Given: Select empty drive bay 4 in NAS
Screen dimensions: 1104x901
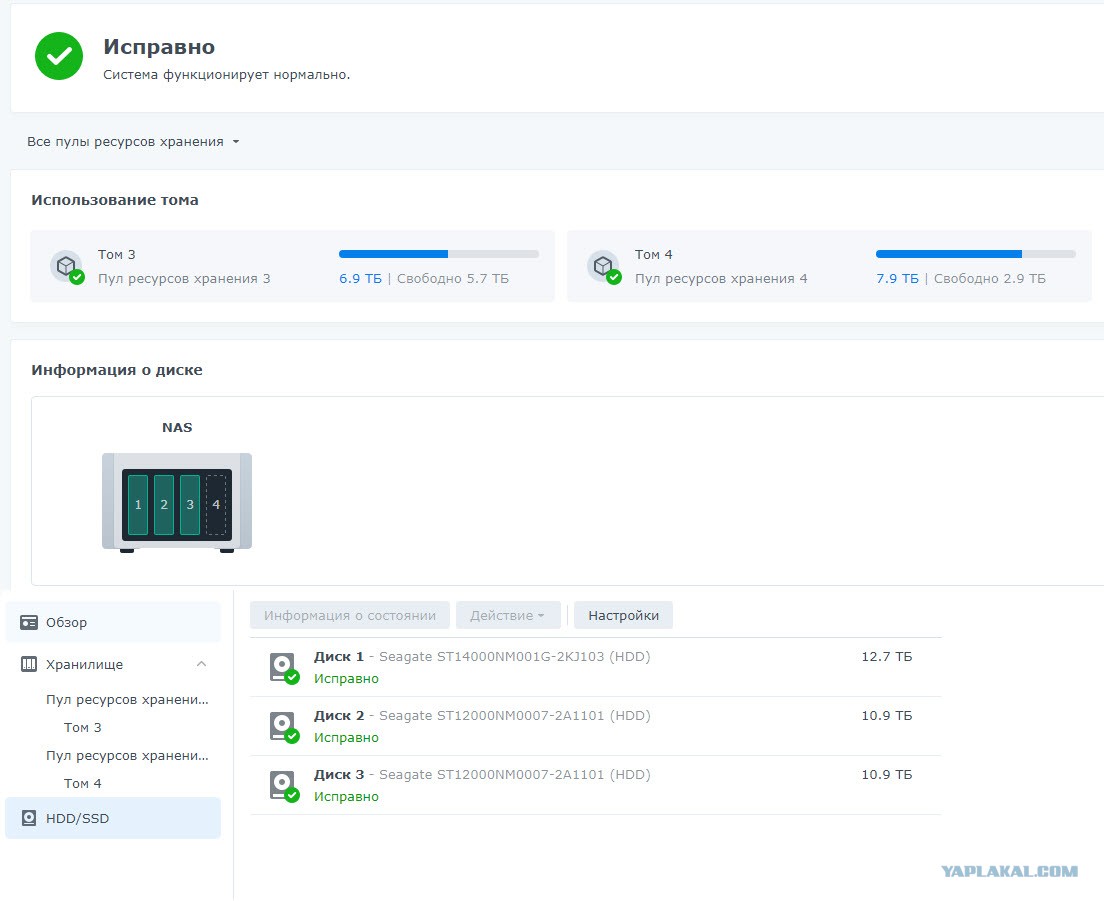Looking at the screenshot, I should pyautogui.click(x=216, y=505).
